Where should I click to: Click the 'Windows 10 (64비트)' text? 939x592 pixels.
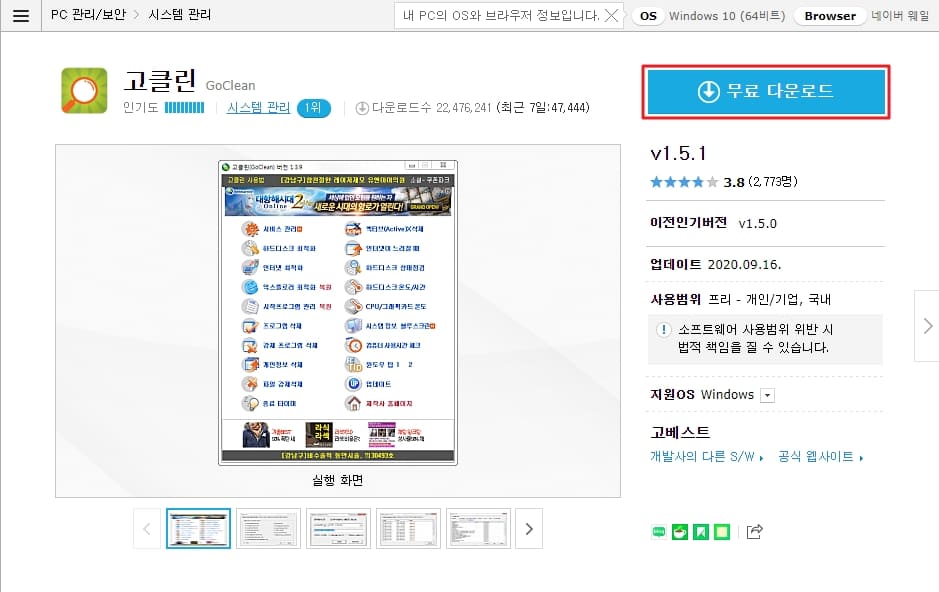click(x=727, y=16)
